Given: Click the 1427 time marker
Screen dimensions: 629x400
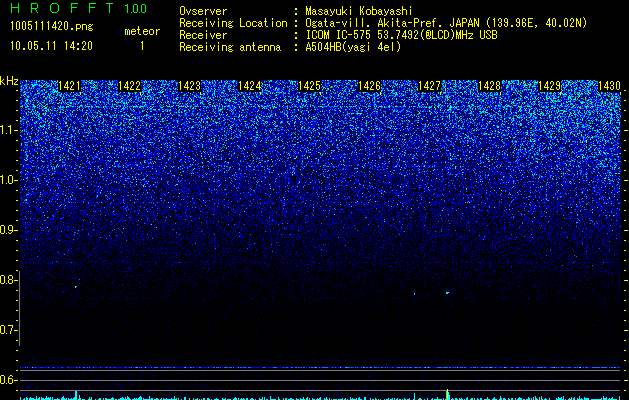Looking at the screenshot, I should [429, 86].
